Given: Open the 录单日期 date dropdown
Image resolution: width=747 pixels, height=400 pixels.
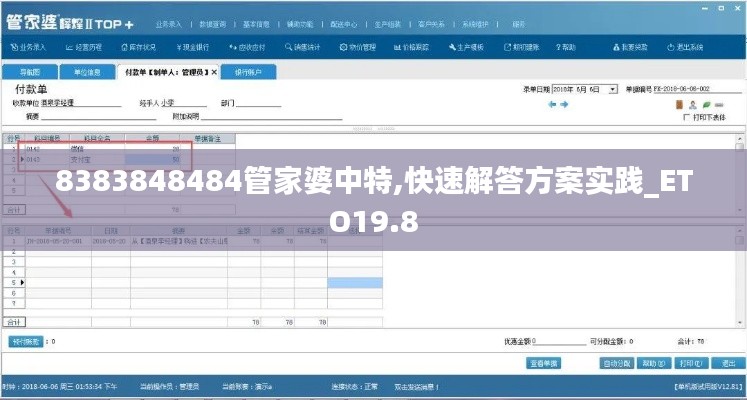Looking at the screenshot, I should point(613,89).
